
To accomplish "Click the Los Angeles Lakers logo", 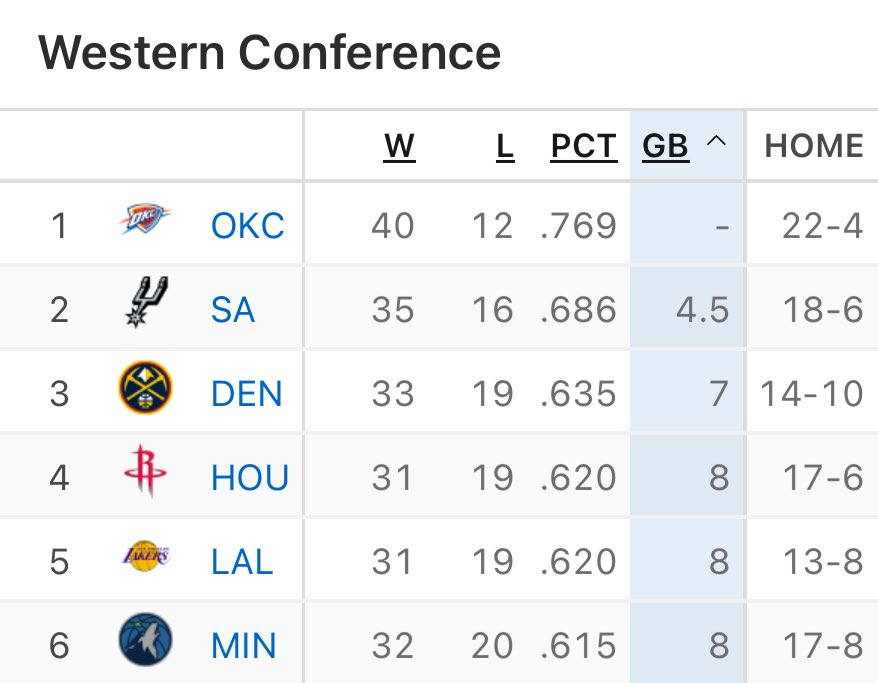I will pos(146,556).
